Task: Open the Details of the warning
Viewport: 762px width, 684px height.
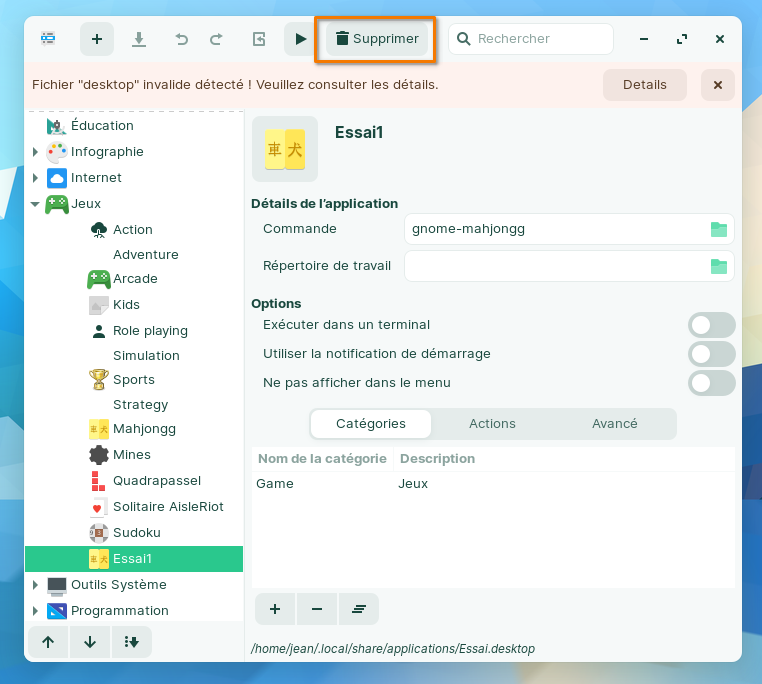Action: pos(644,85)
